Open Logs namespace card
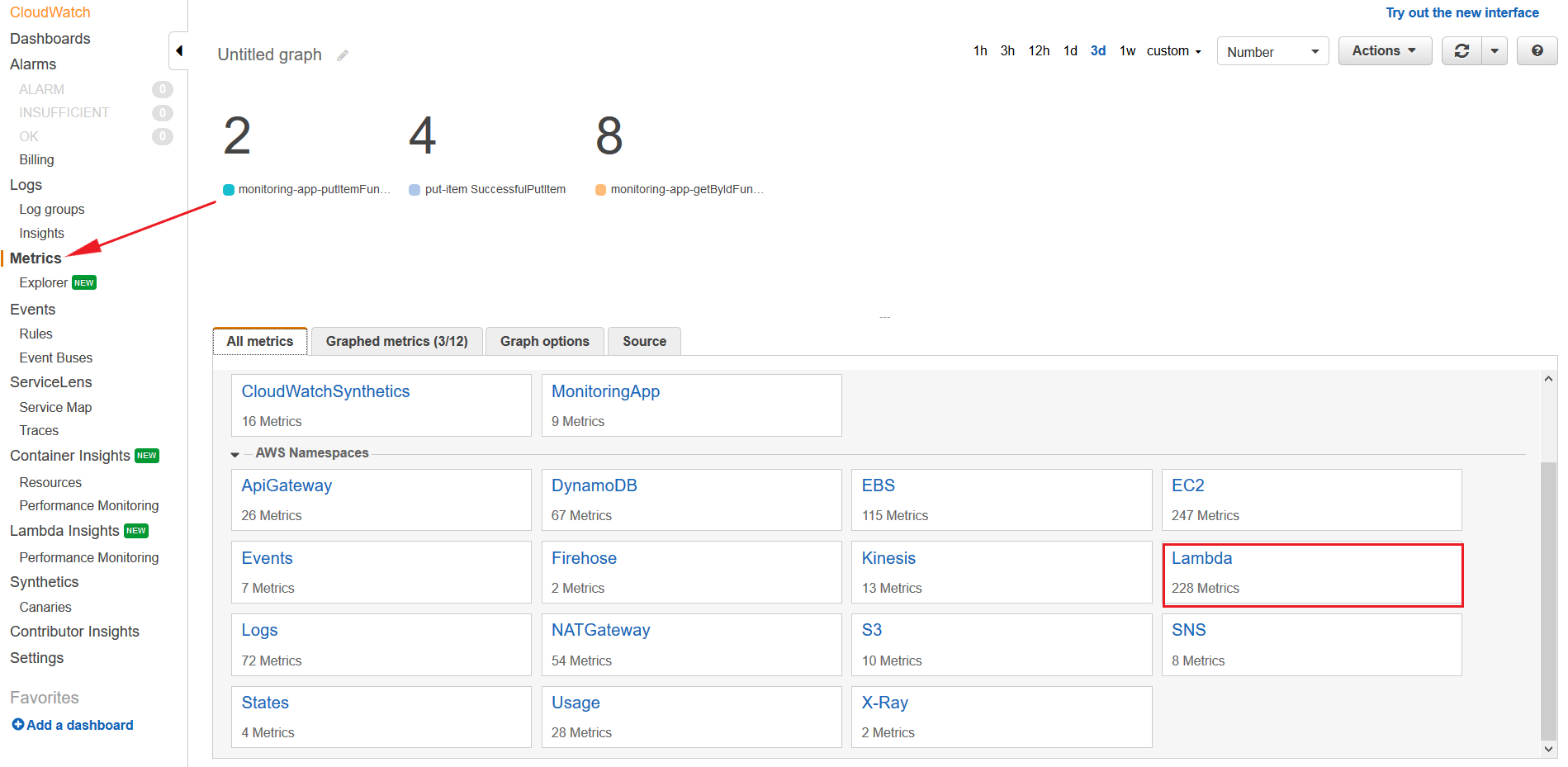Viewport: 1568px width, 767px height. point(381,645)
